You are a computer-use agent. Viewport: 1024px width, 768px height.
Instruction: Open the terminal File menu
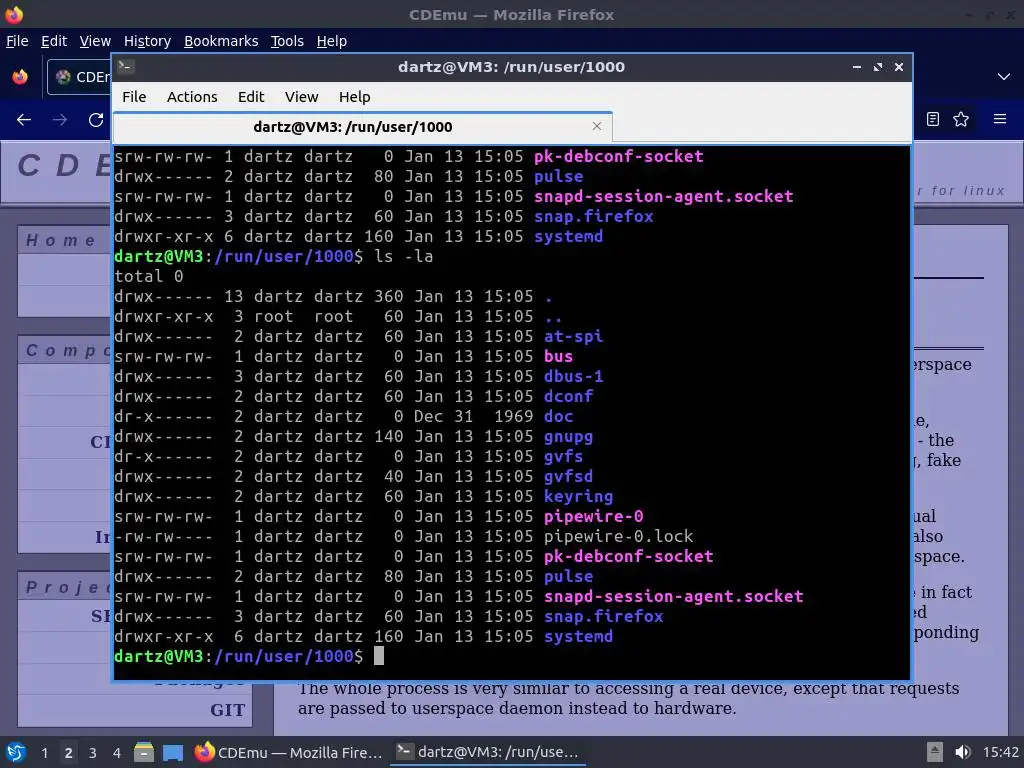134,97
